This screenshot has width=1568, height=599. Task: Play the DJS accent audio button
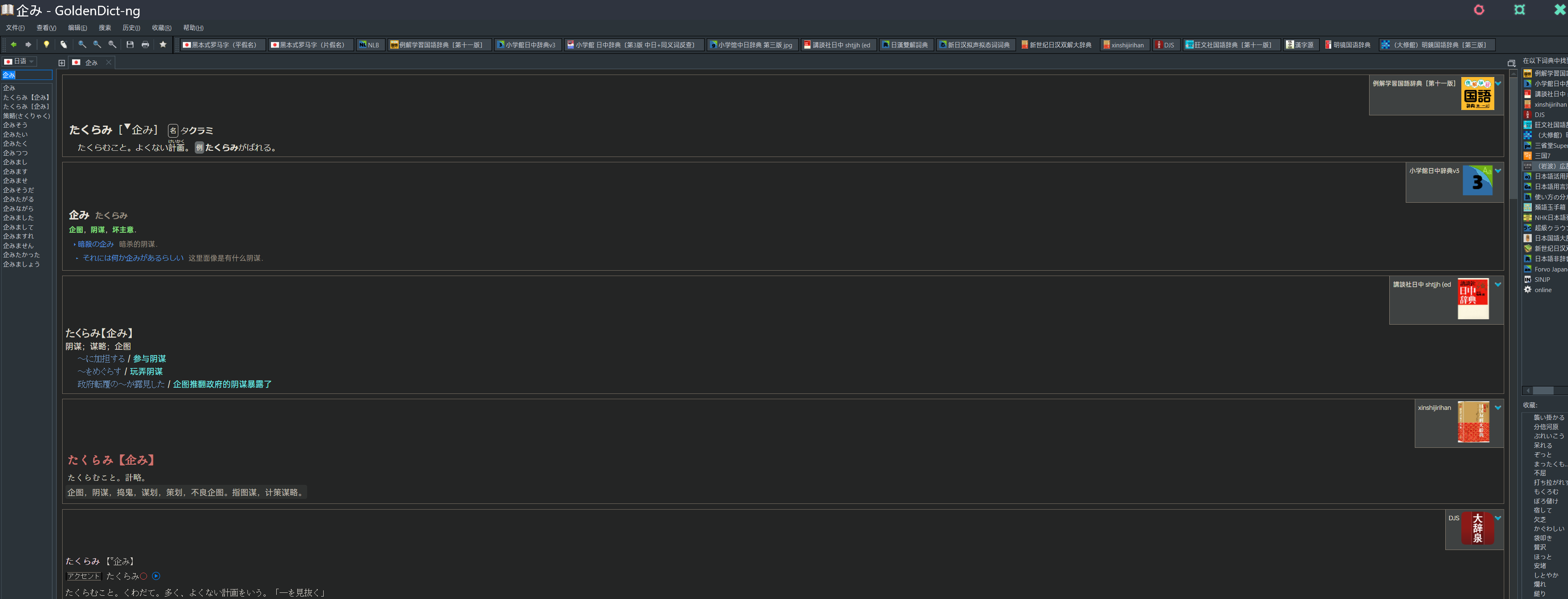coord(156,576)
